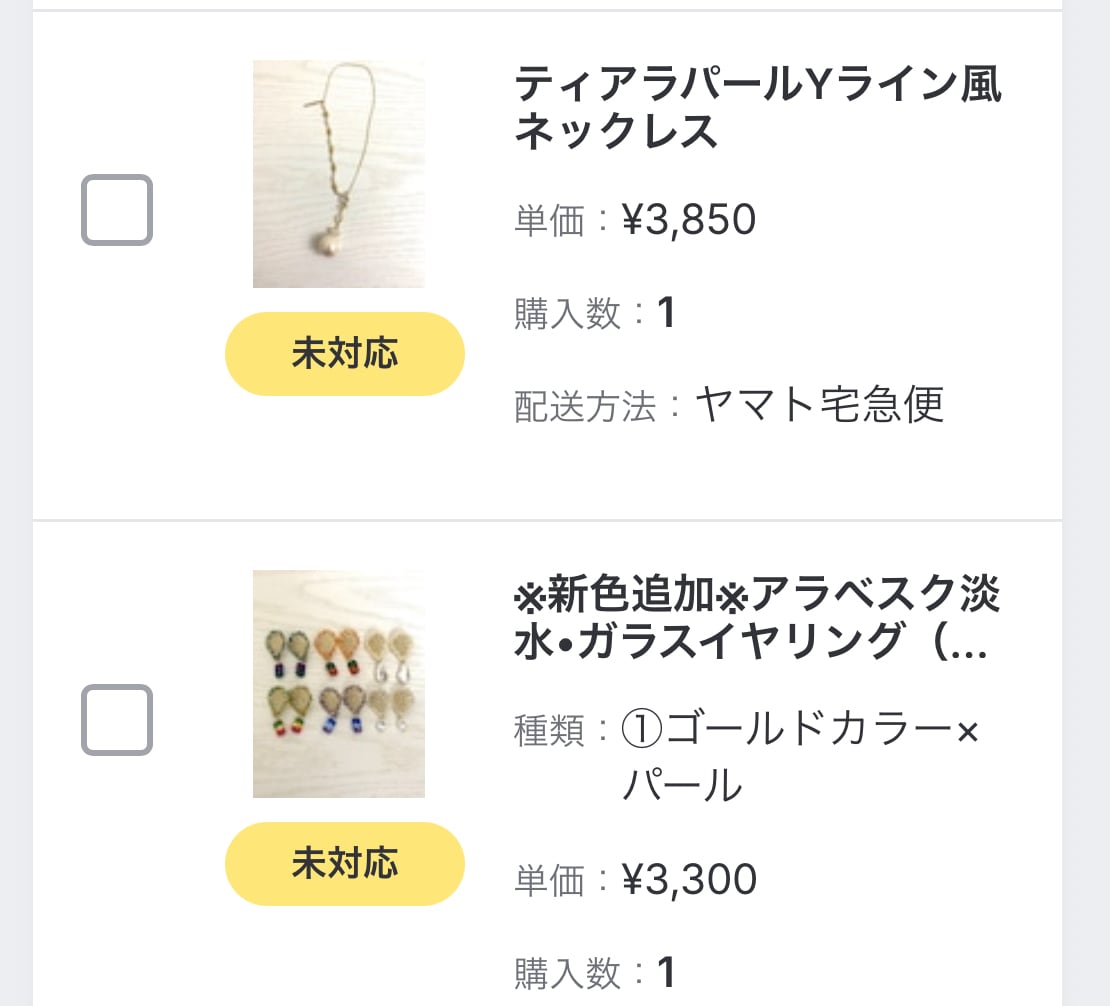
Task: Select the ¥3,850 unit price
Action: (689, 220)
